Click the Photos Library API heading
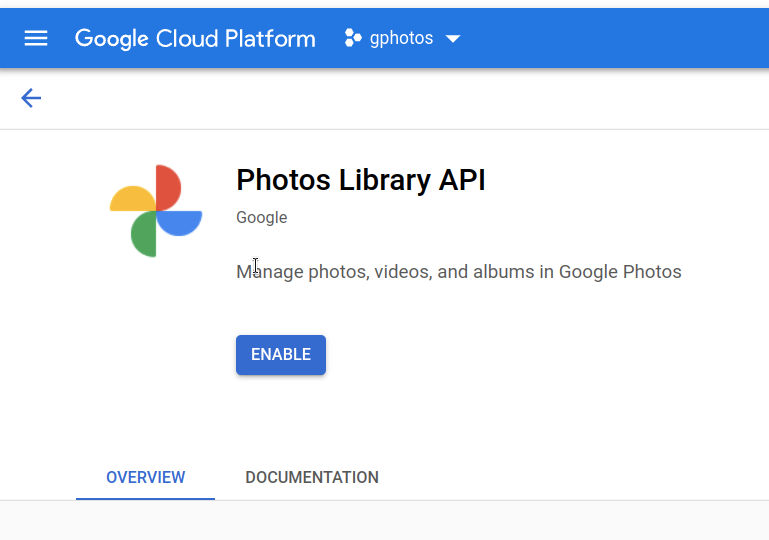 click(x=360, y=180)
